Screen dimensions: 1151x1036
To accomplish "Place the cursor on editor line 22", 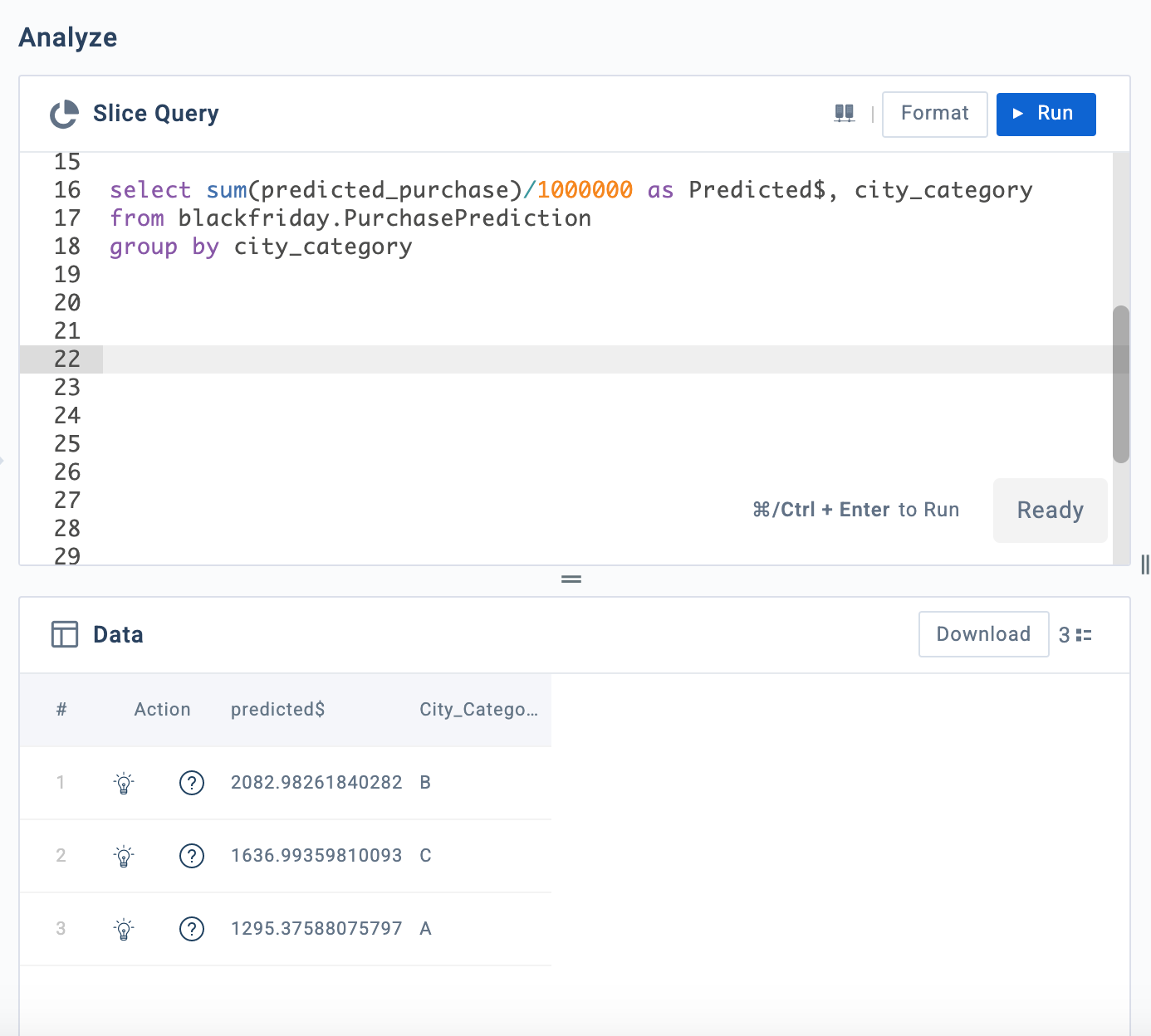I will tap(581, 359).
